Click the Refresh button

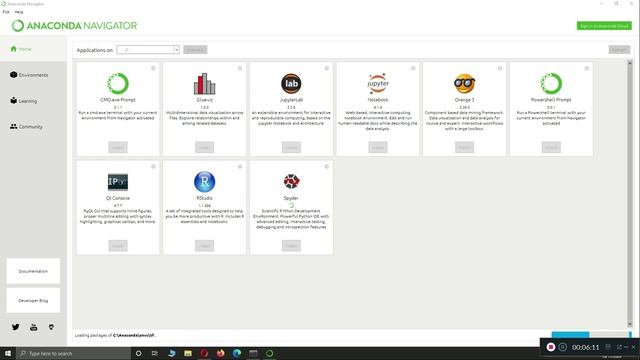(x=619, y=50)
